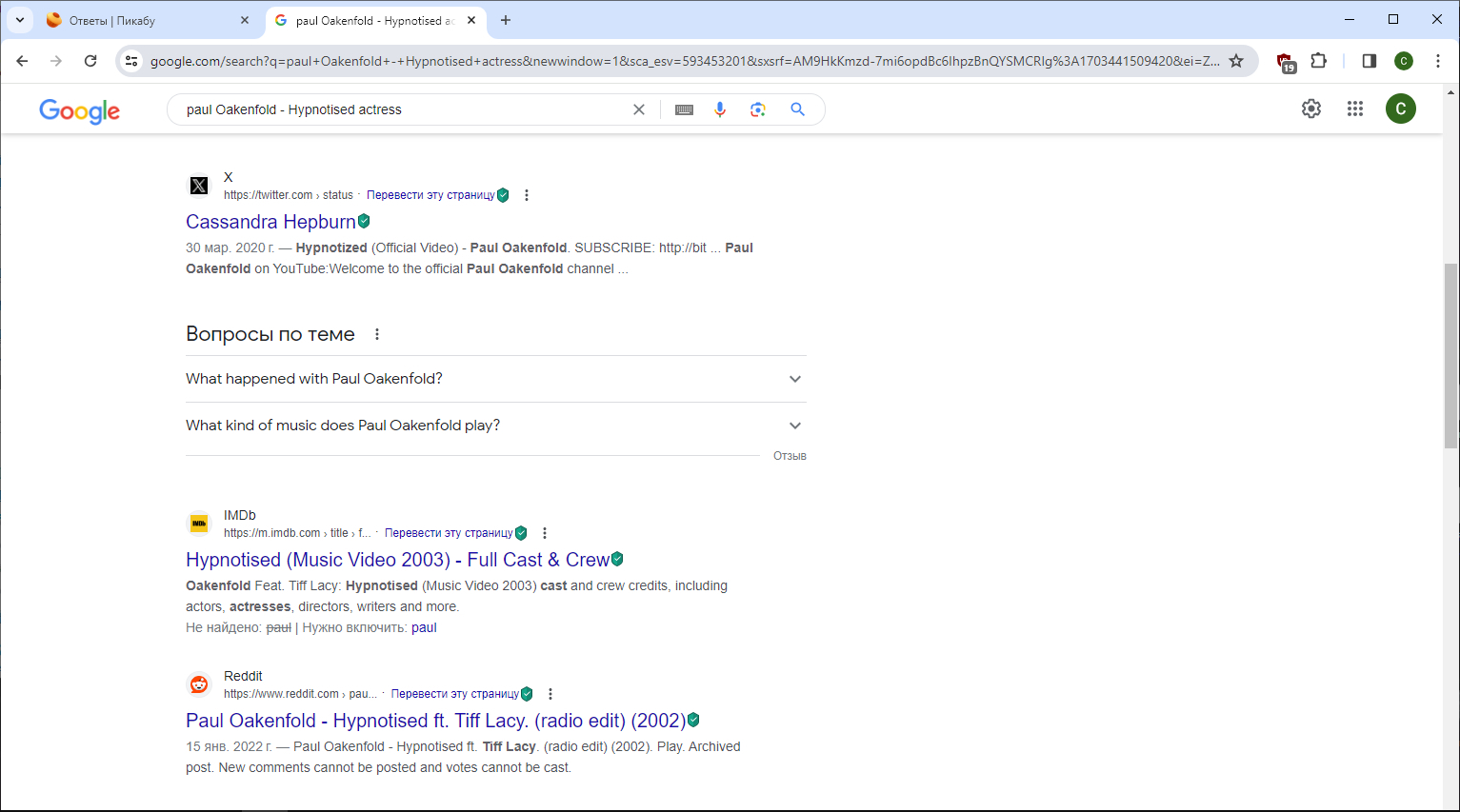Click the Отзыв feedback link
The width and height of the screenshot is (1460, 812).
[x=790, y=456]
